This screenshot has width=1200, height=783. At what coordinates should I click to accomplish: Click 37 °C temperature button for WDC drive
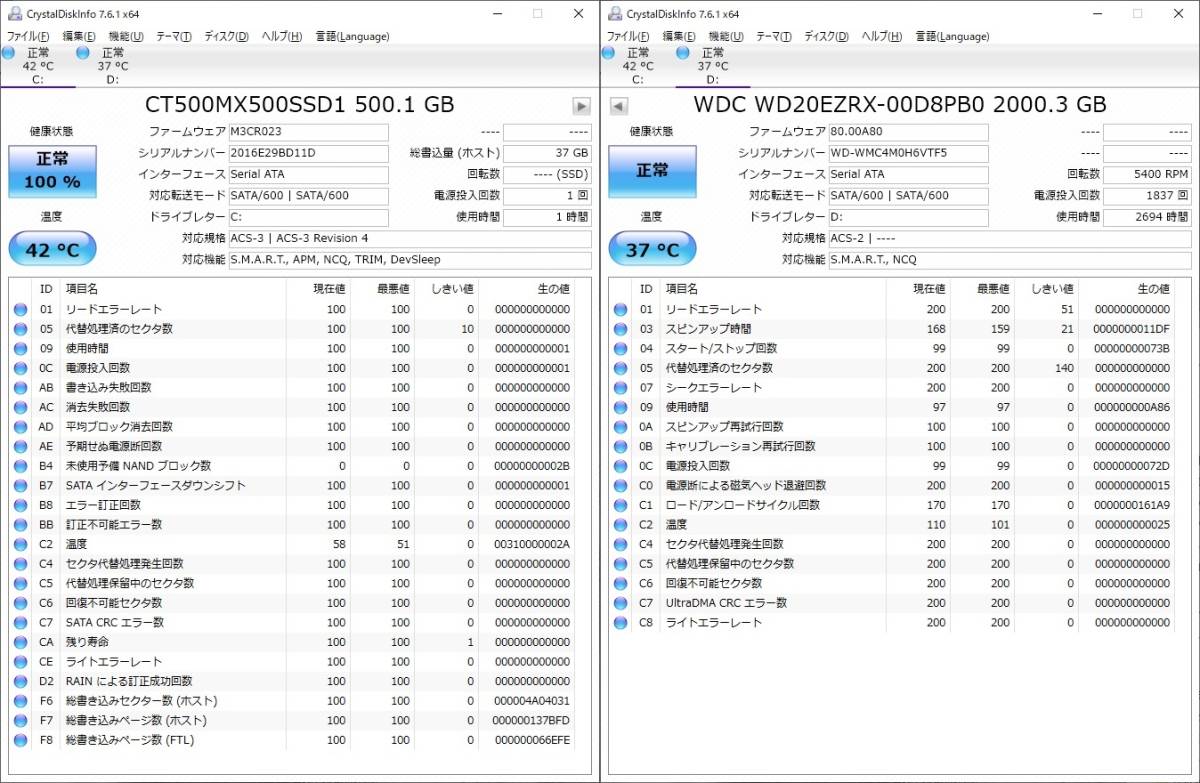652,250
